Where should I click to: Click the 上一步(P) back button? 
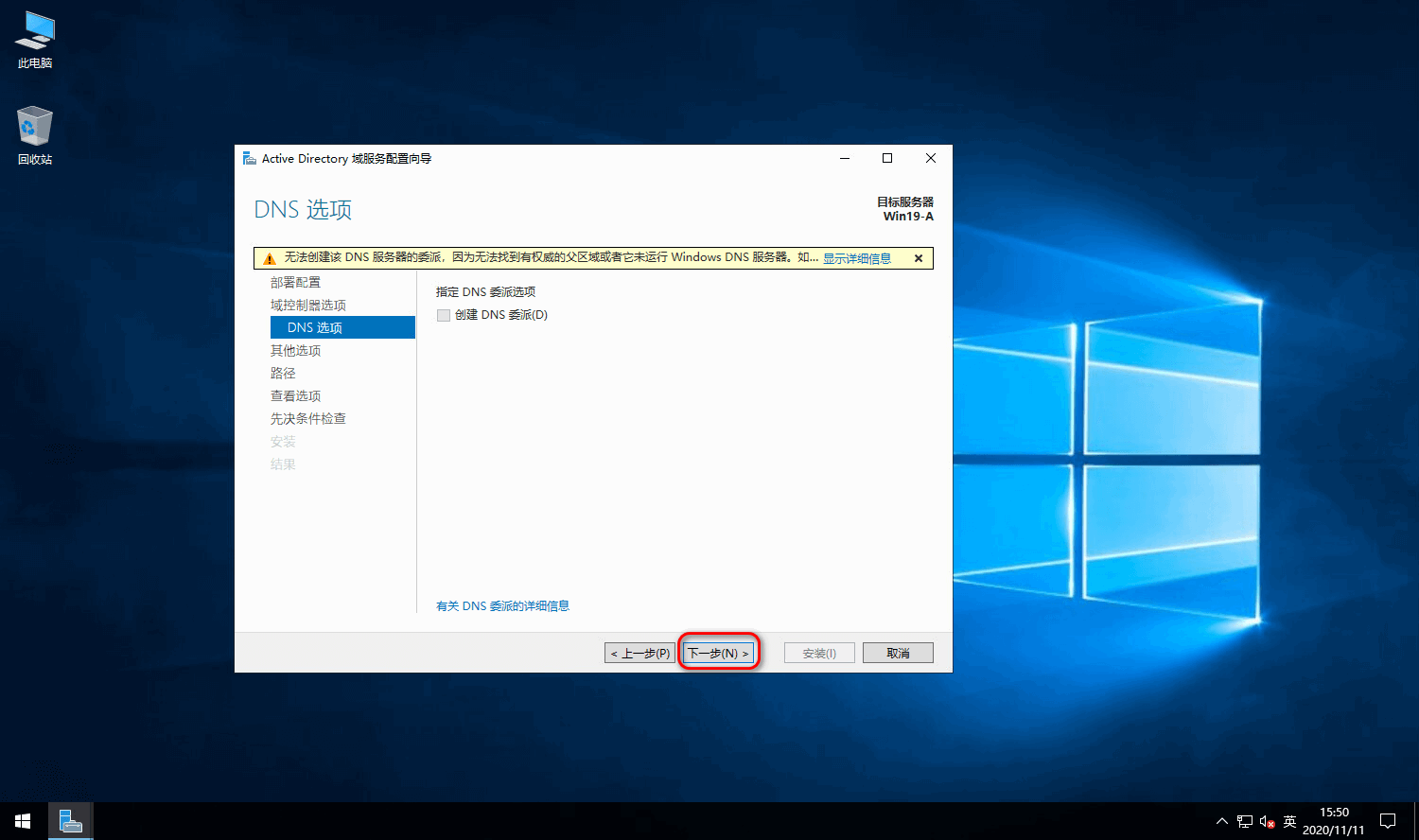coord(640,653)
